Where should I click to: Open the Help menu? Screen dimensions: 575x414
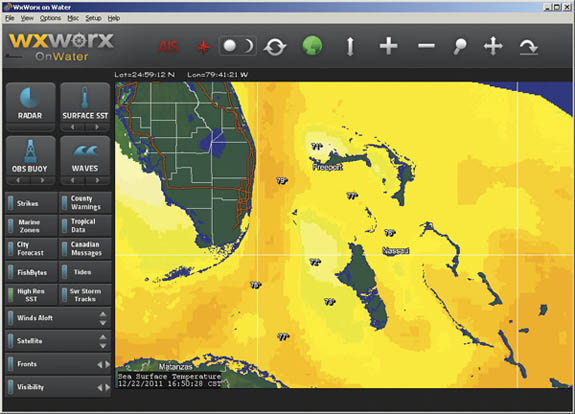[x=114, y=18]
